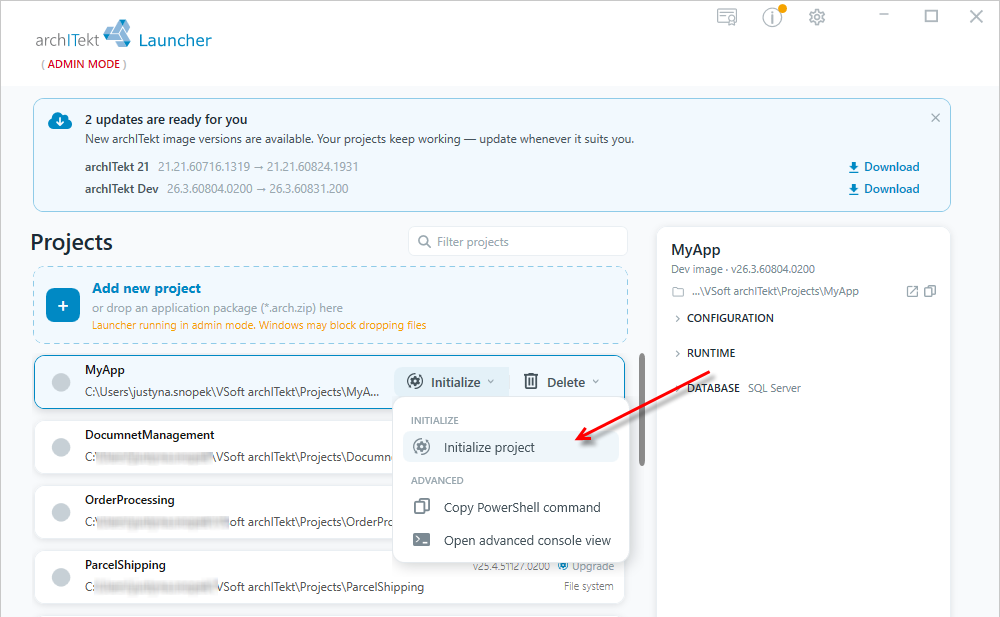Click the folder icon next to MyApp path
This screenshot has width=1000, height=617.
pyautogui.click(x=678, y=292)
